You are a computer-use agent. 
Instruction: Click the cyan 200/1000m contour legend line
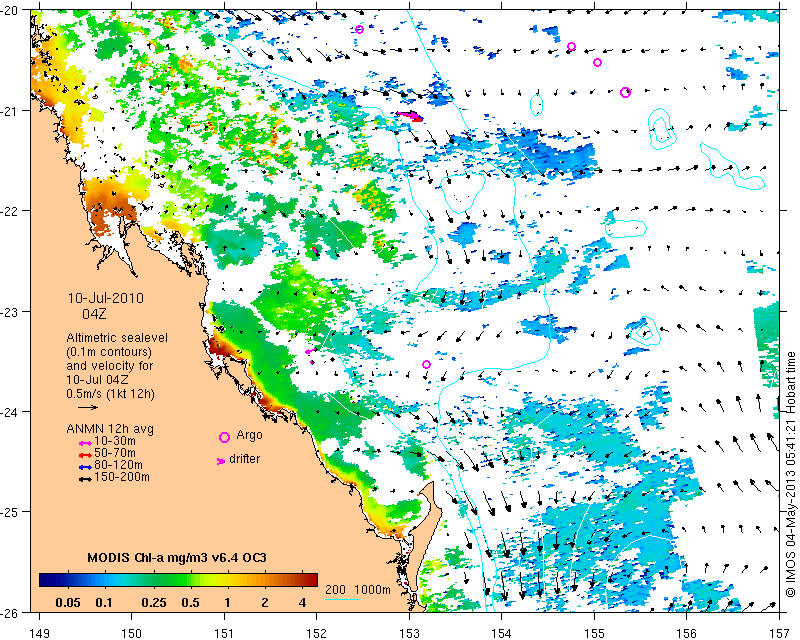point(342,599)
